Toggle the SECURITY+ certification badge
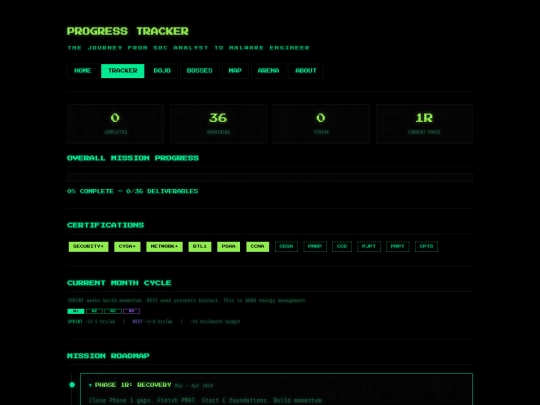This screenshot has width=540, height=405. point(89,247)
